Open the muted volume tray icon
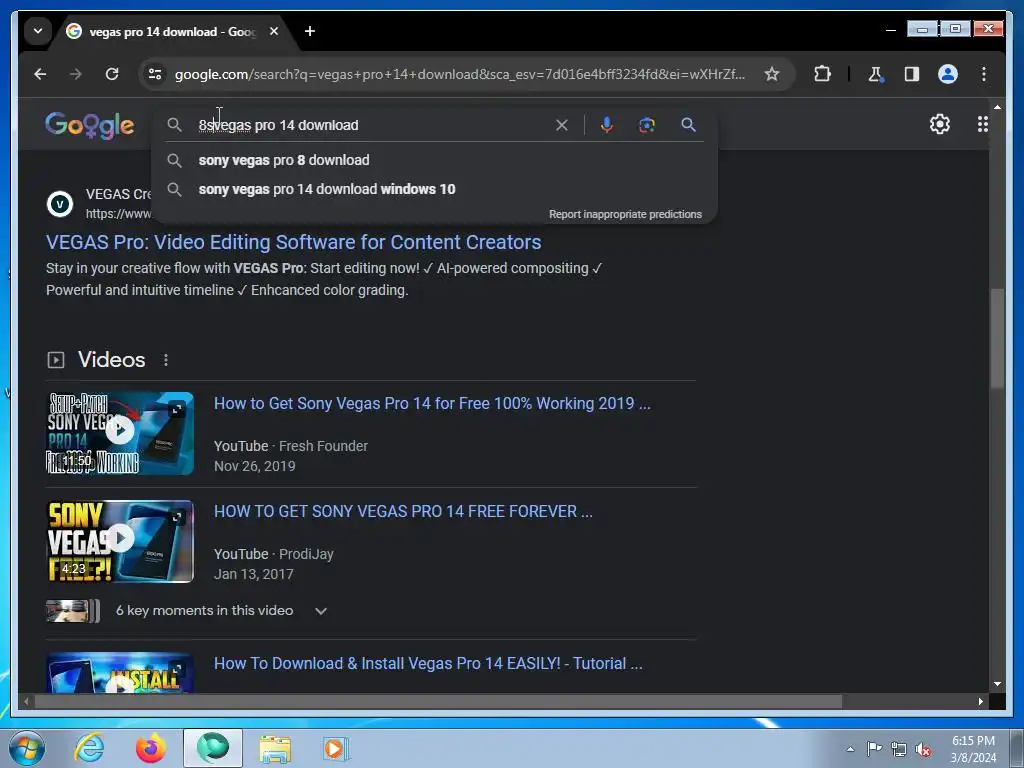The image size is (1024, 768). (x=923, y=750)
